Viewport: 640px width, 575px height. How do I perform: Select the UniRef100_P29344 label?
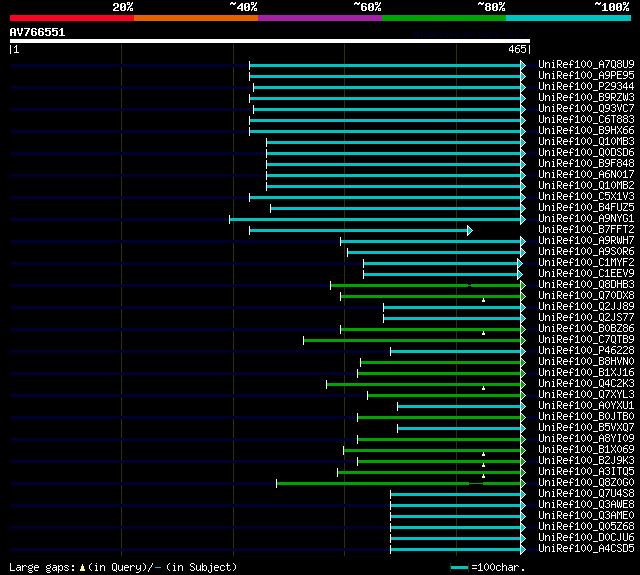[x=586, y=87]
